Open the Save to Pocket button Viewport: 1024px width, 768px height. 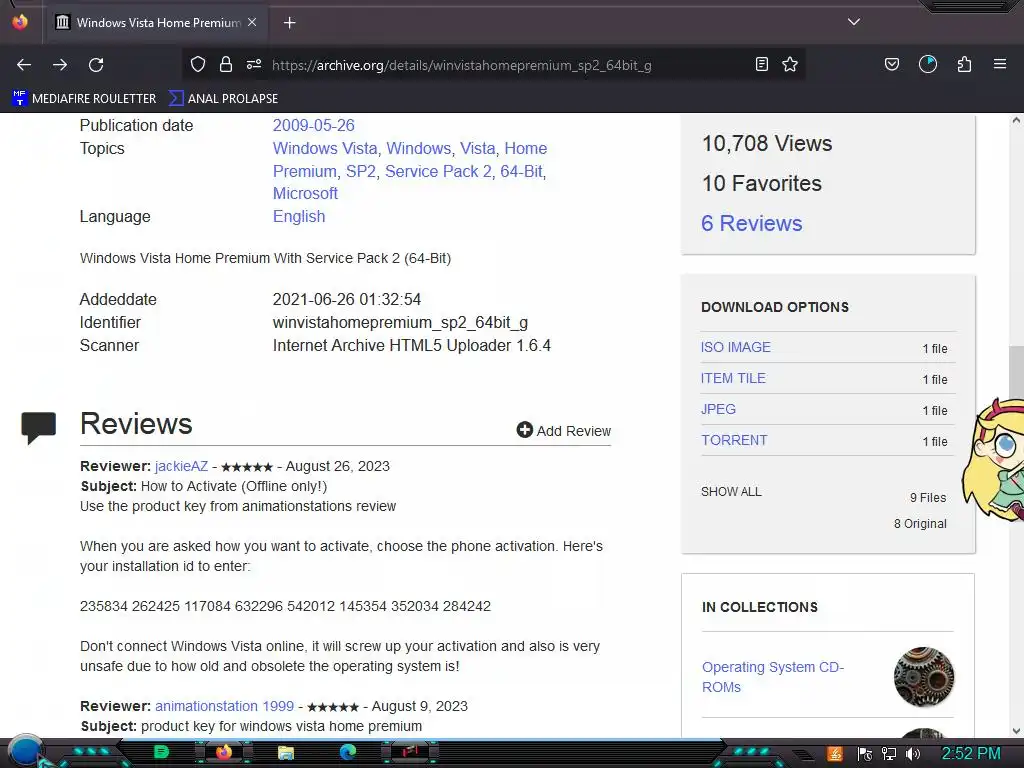[x=891, y=64]
